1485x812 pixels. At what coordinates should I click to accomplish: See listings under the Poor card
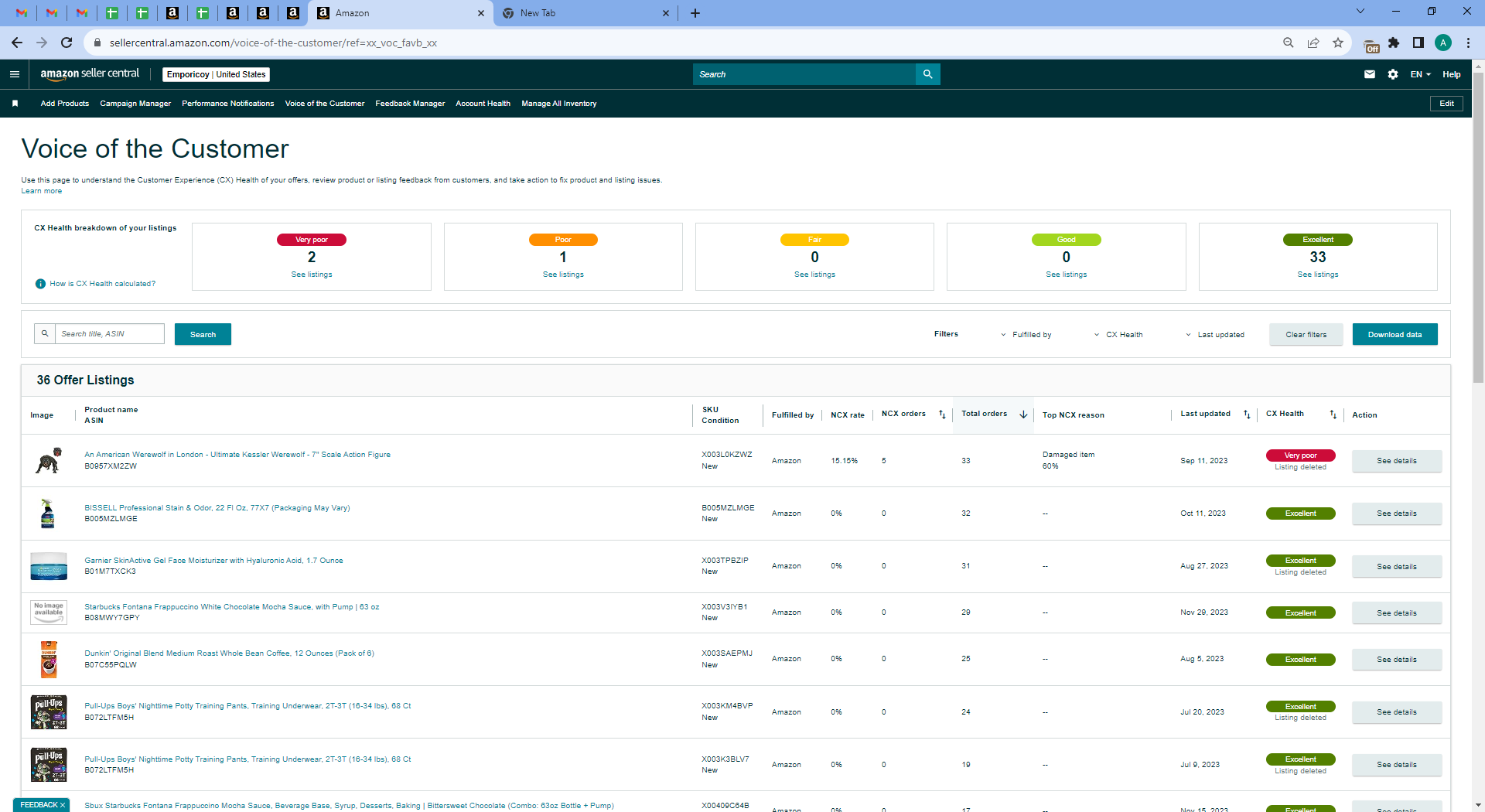pos(563,275)
